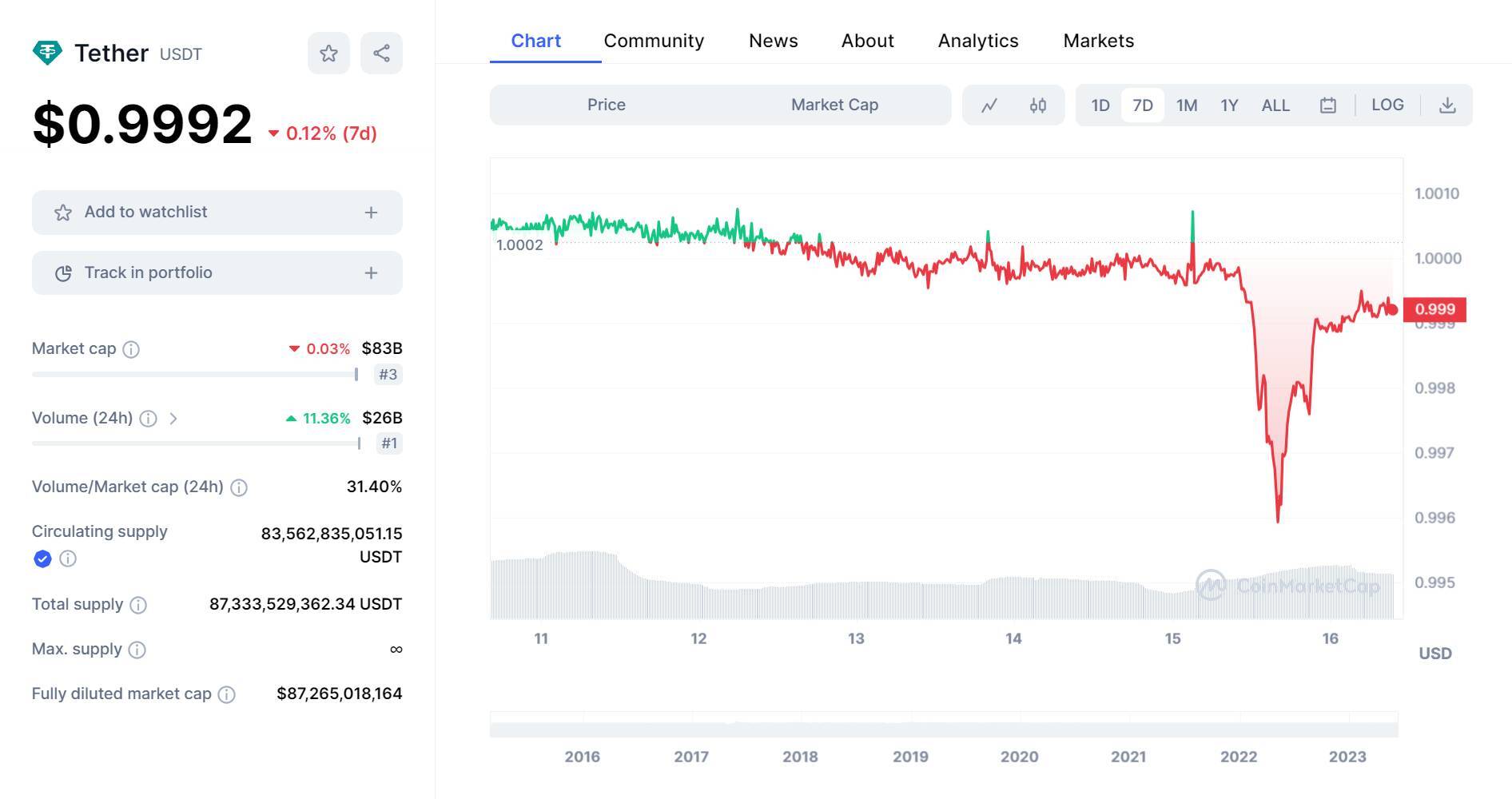The width and height of the screenshot is (1512, 799).
Task: Click the 2018 label on range navigator
Action: point(800,757)
